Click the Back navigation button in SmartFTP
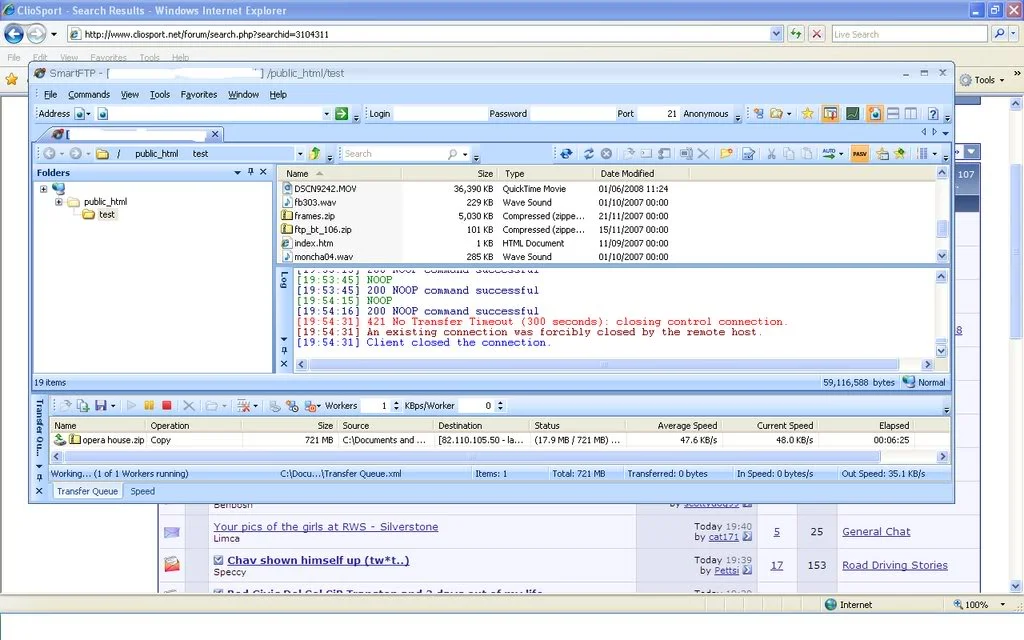This screenshot has width=1024, height=640. pos(49,153)
